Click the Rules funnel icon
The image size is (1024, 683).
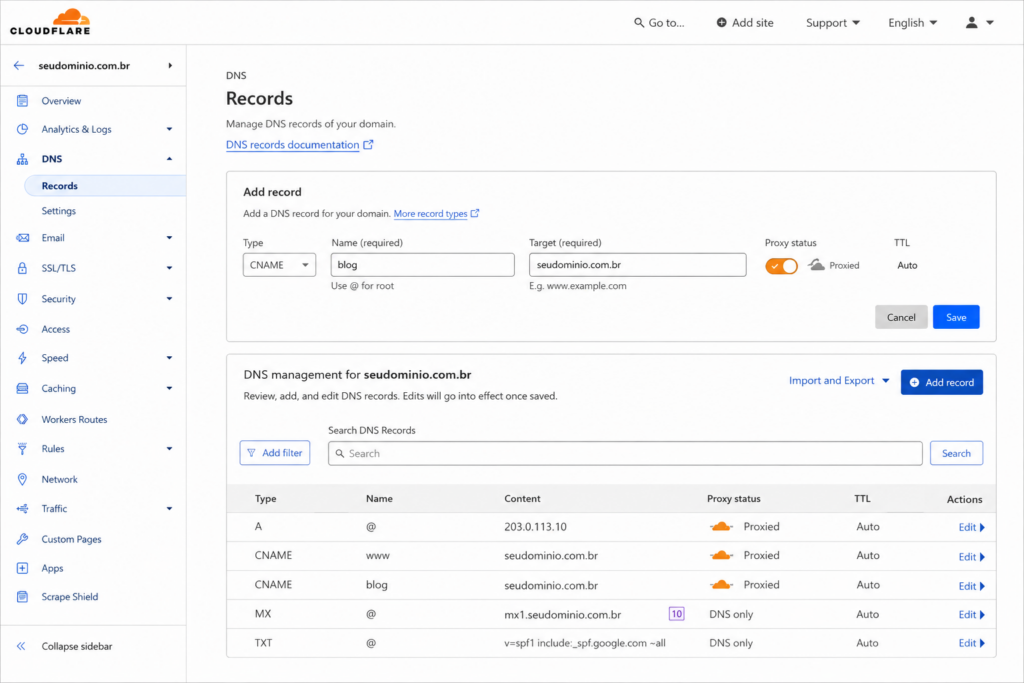point(22,449)
